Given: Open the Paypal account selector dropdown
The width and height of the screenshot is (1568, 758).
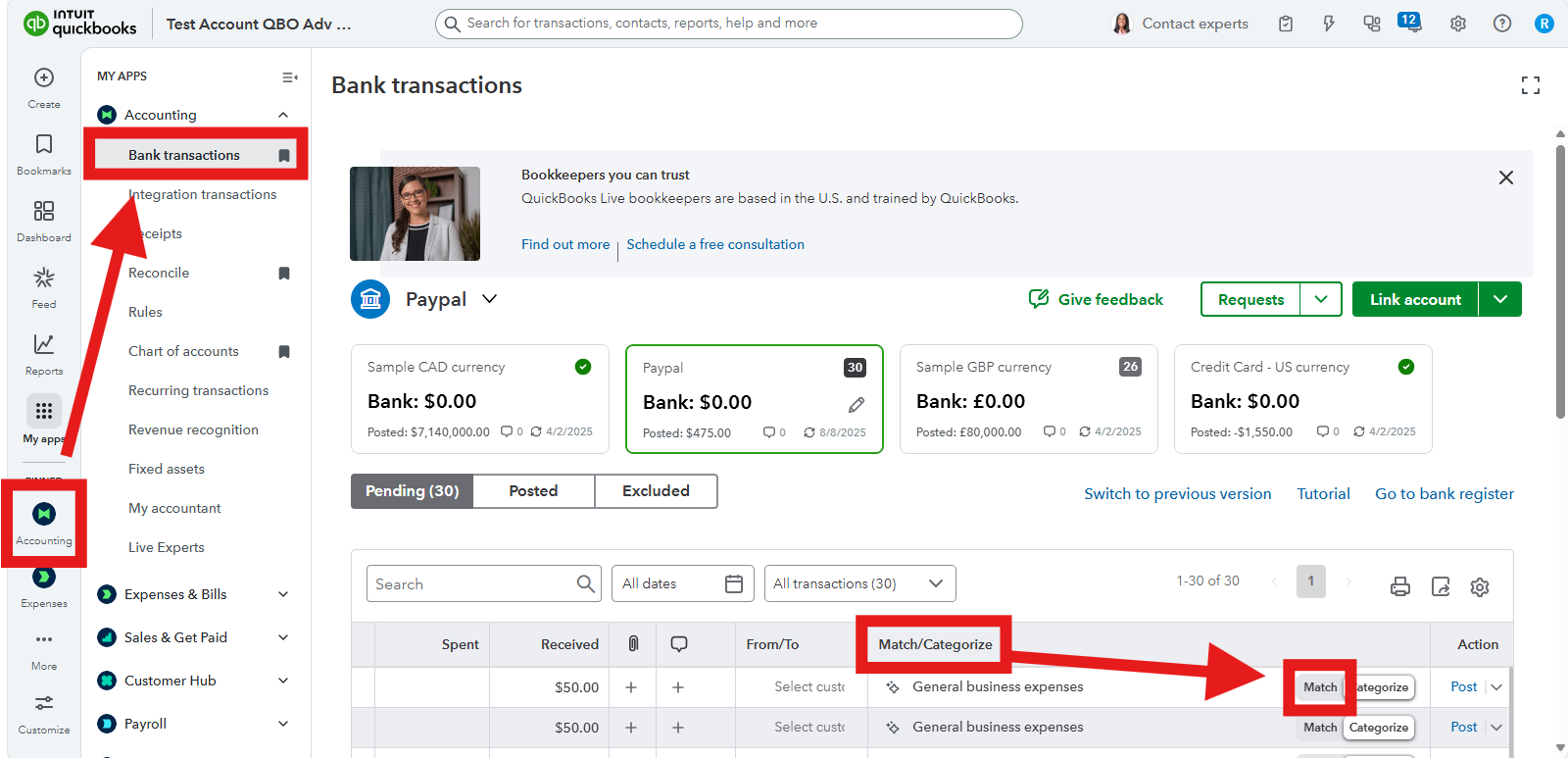Looking at the screenshot, I should click(x=489, y=299).
